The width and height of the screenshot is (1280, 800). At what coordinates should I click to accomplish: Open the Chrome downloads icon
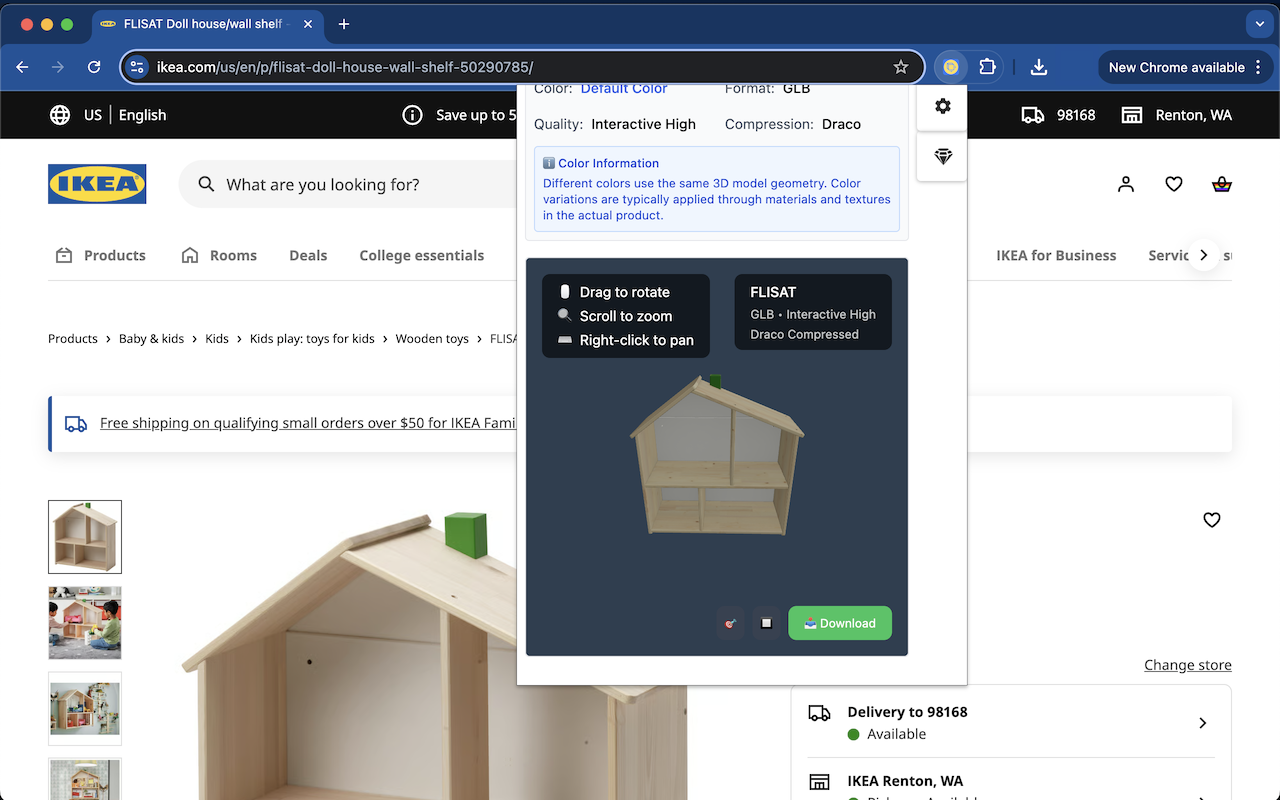coord(1039,67)
